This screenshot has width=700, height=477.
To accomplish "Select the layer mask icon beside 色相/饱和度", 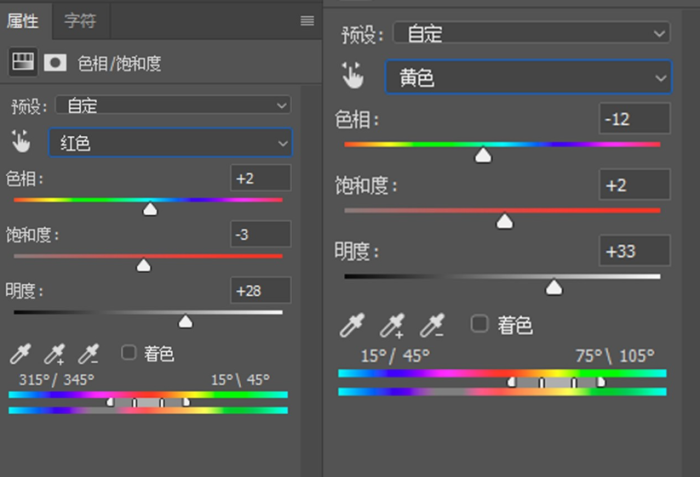I will point(55,63).
